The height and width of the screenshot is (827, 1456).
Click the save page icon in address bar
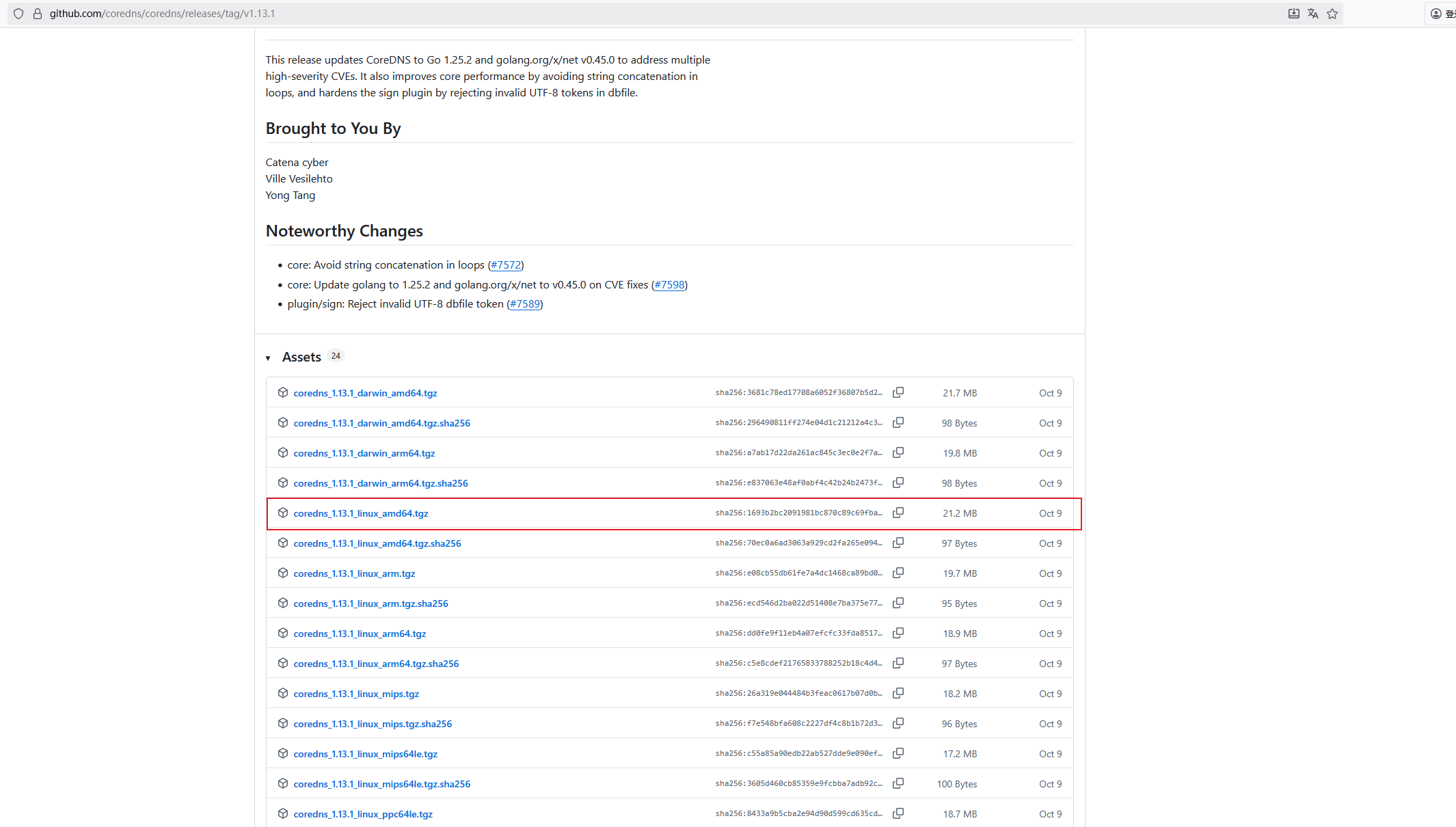click(x=1294, y=14)
